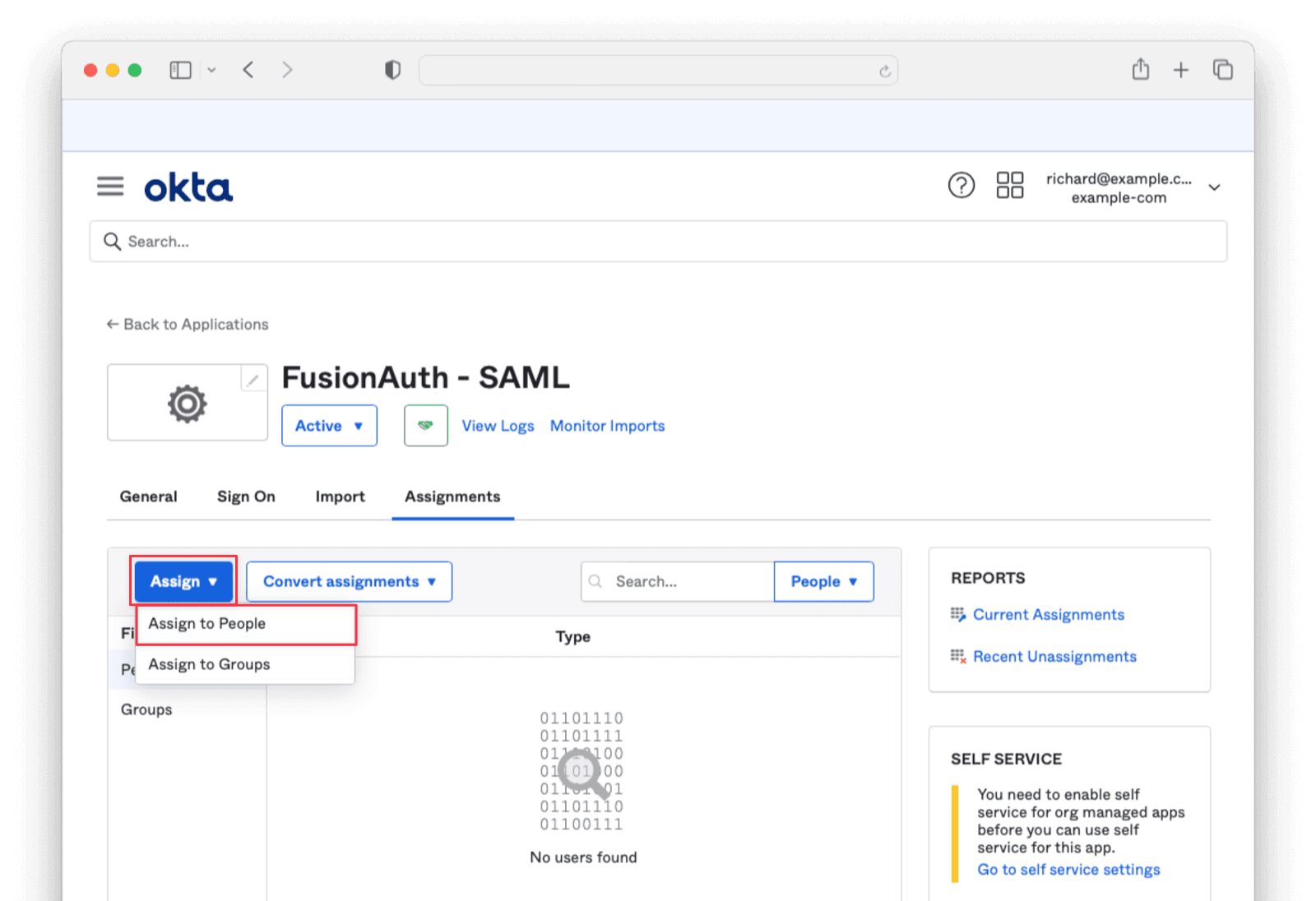Click the green handshake icon button
1316x901 pixels.
click(x=425, y=426)
